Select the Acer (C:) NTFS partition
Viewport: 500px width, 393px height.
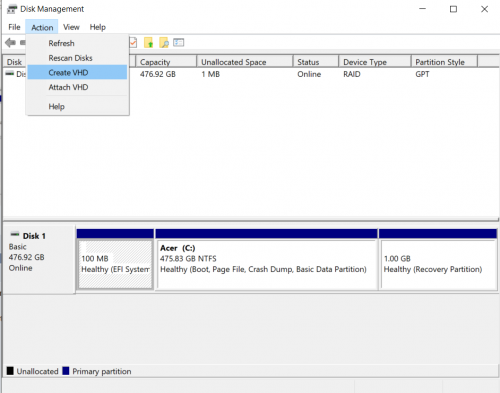pos(267,264)
